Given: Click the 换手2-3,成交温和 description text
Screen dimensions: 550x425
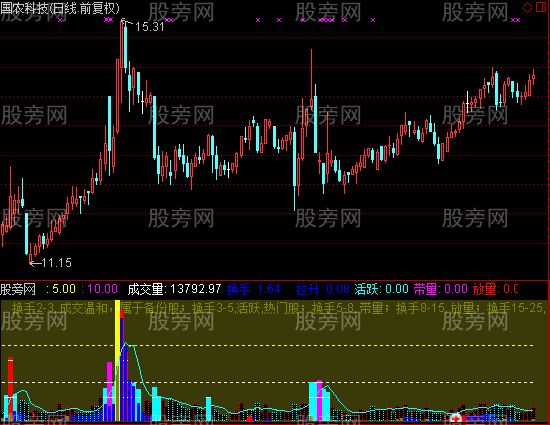Looking at the screenshot, I should tap(60, 308).
